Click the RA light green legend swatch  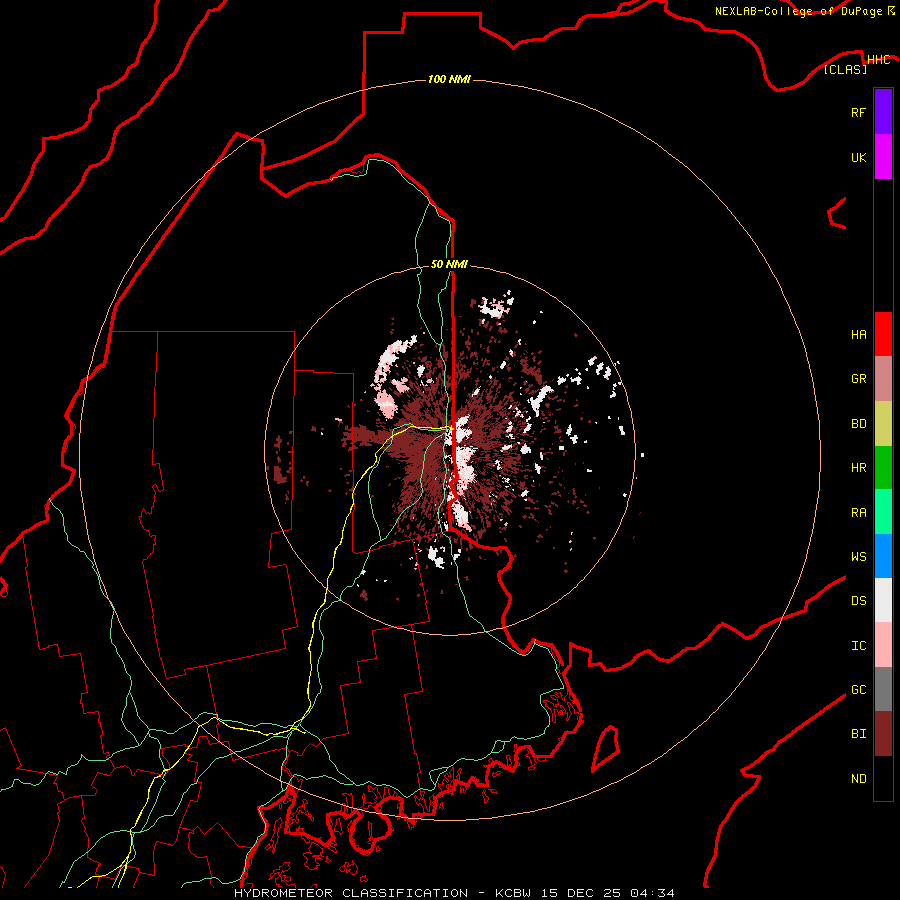pyautogui.click(x=883, y=512)
